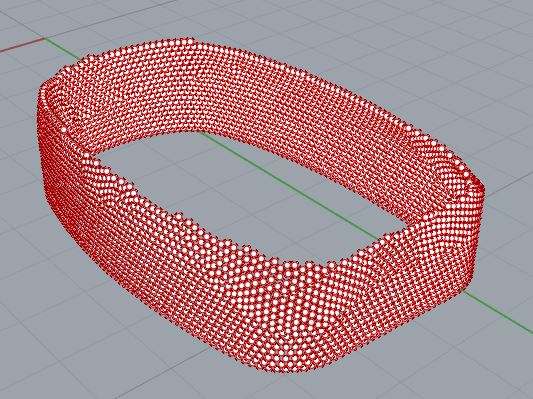533x399 pixels.
Task: Click green axis segment between red axis and ring
Action: click(63, 50)
